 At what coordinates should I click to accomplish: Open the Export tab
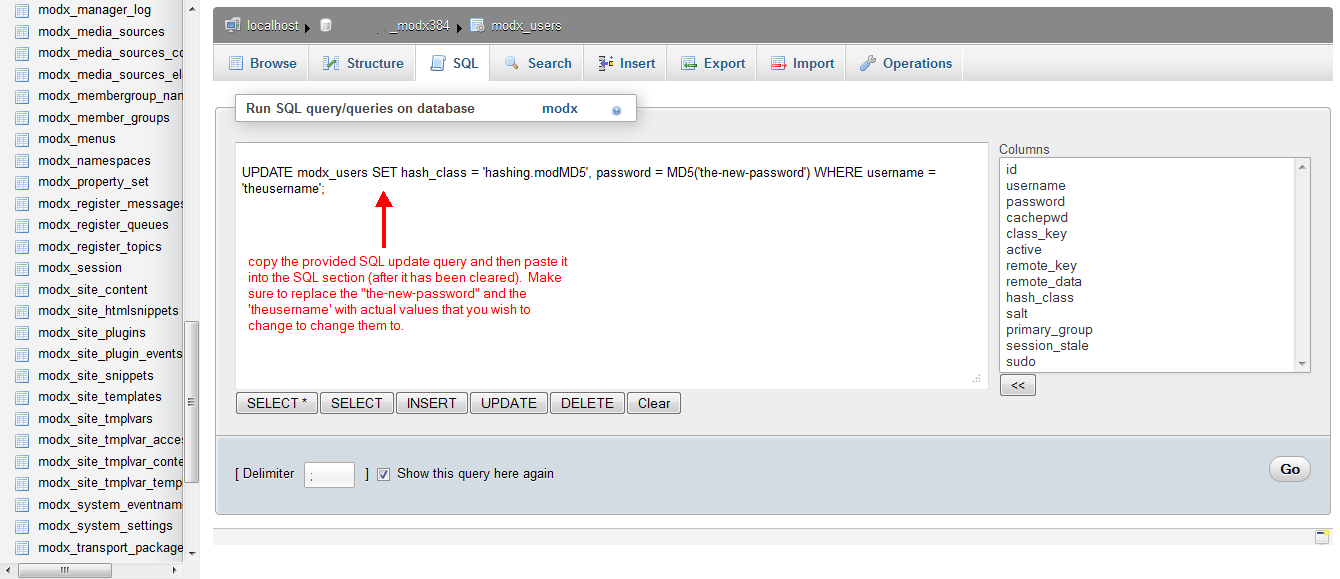(713, 63)
